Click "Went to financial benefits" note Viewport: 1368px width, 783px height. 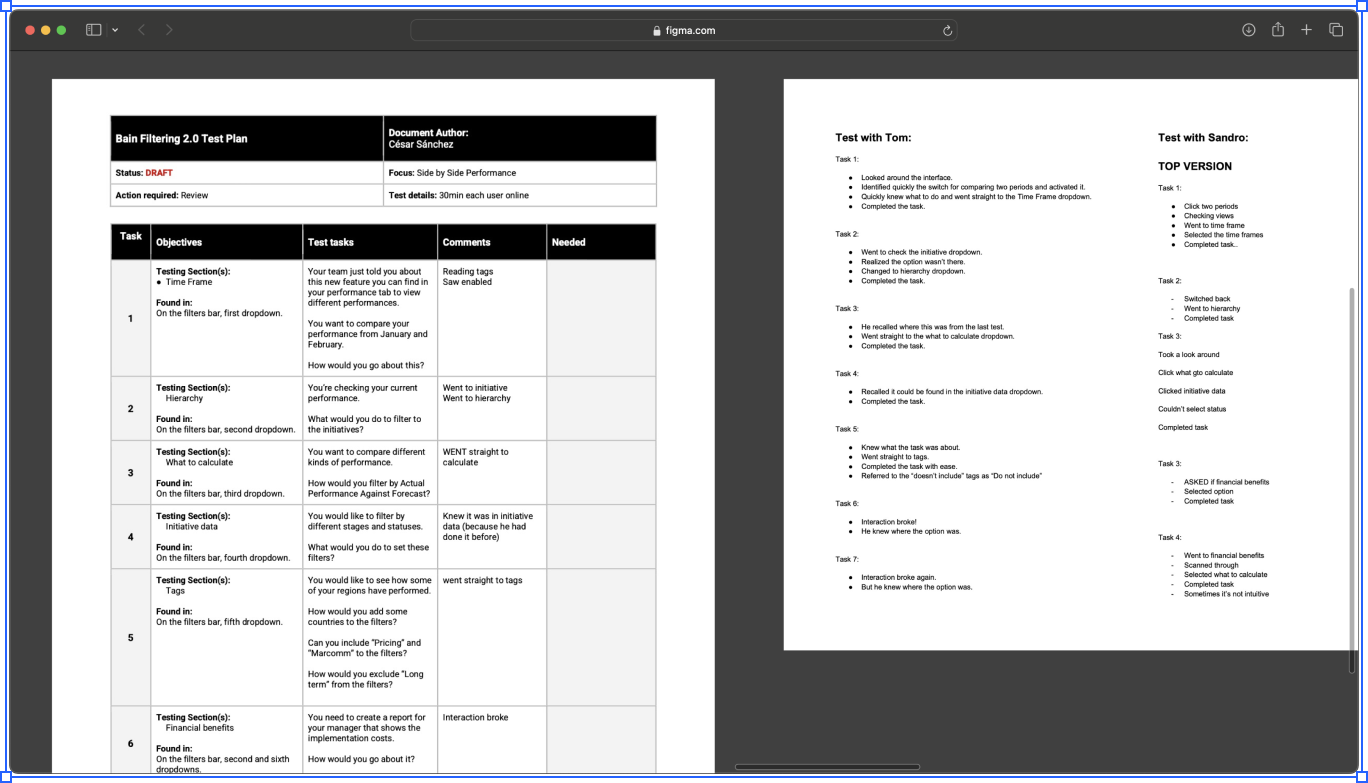click(x=1224, y=555)
